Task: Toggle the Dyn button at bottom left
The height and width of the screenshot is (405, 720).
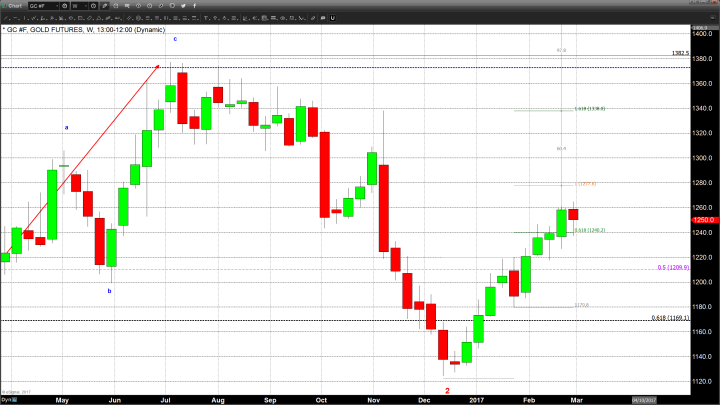Action: [6, 399]
